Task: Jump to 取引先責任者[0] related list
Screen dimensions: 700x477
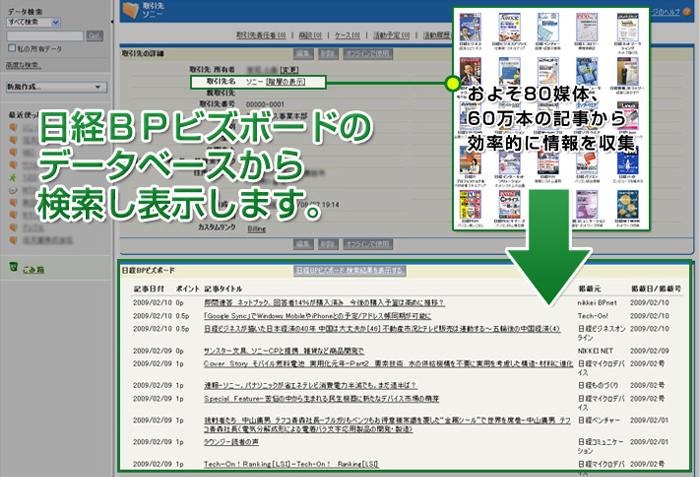Action: pyautogui.click(x=261, y=35)
